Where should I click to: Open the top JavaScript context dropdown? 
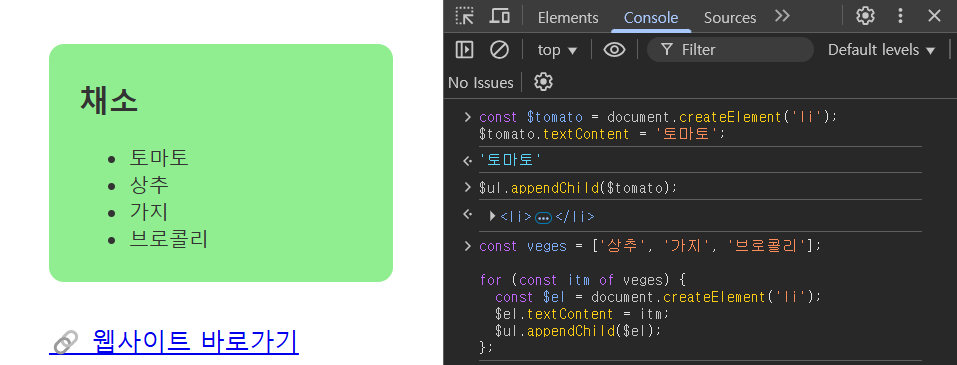pos(557,50)
